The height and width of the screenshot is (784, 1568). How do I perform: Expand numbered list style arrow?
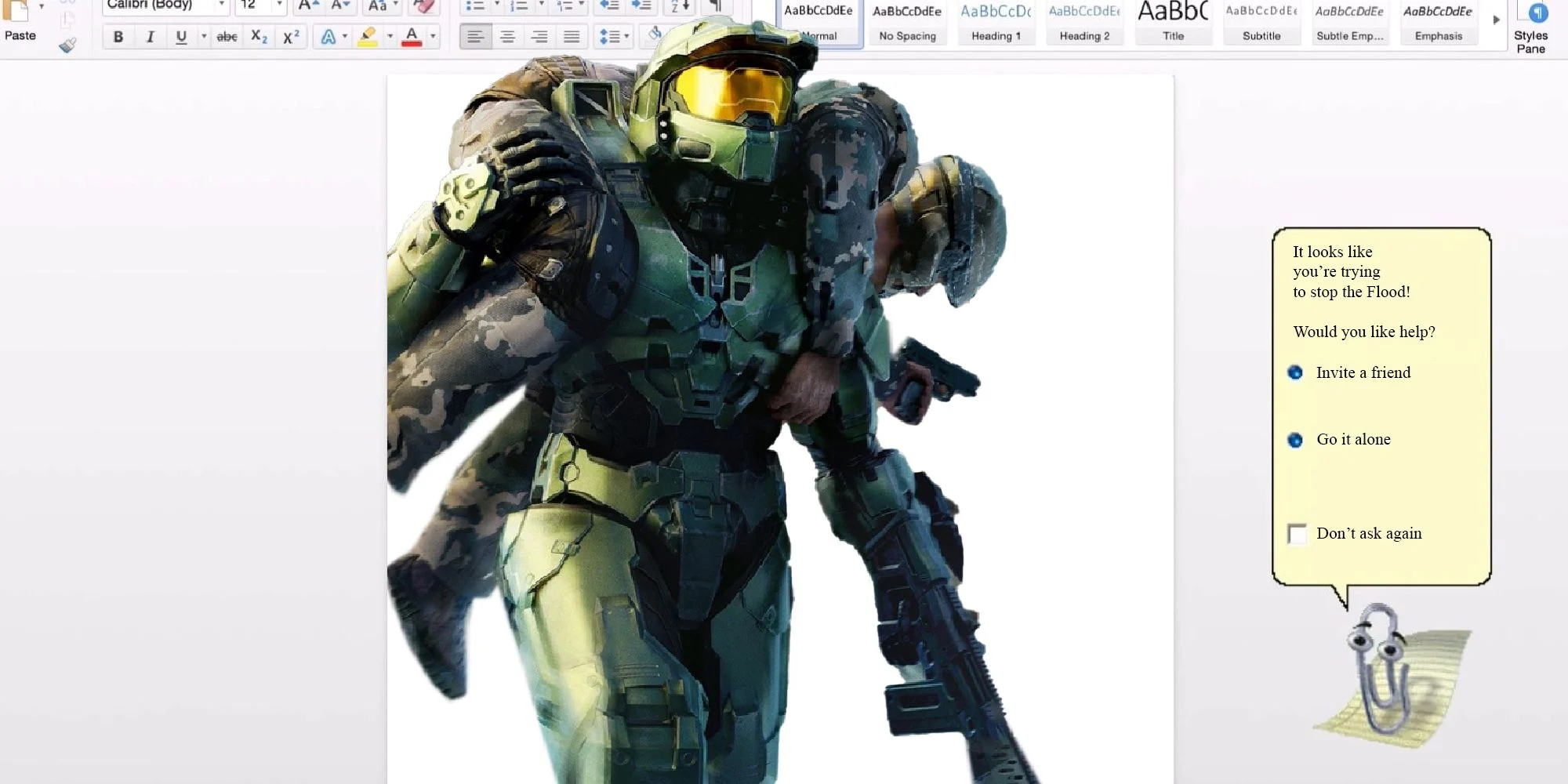[541, 5]
